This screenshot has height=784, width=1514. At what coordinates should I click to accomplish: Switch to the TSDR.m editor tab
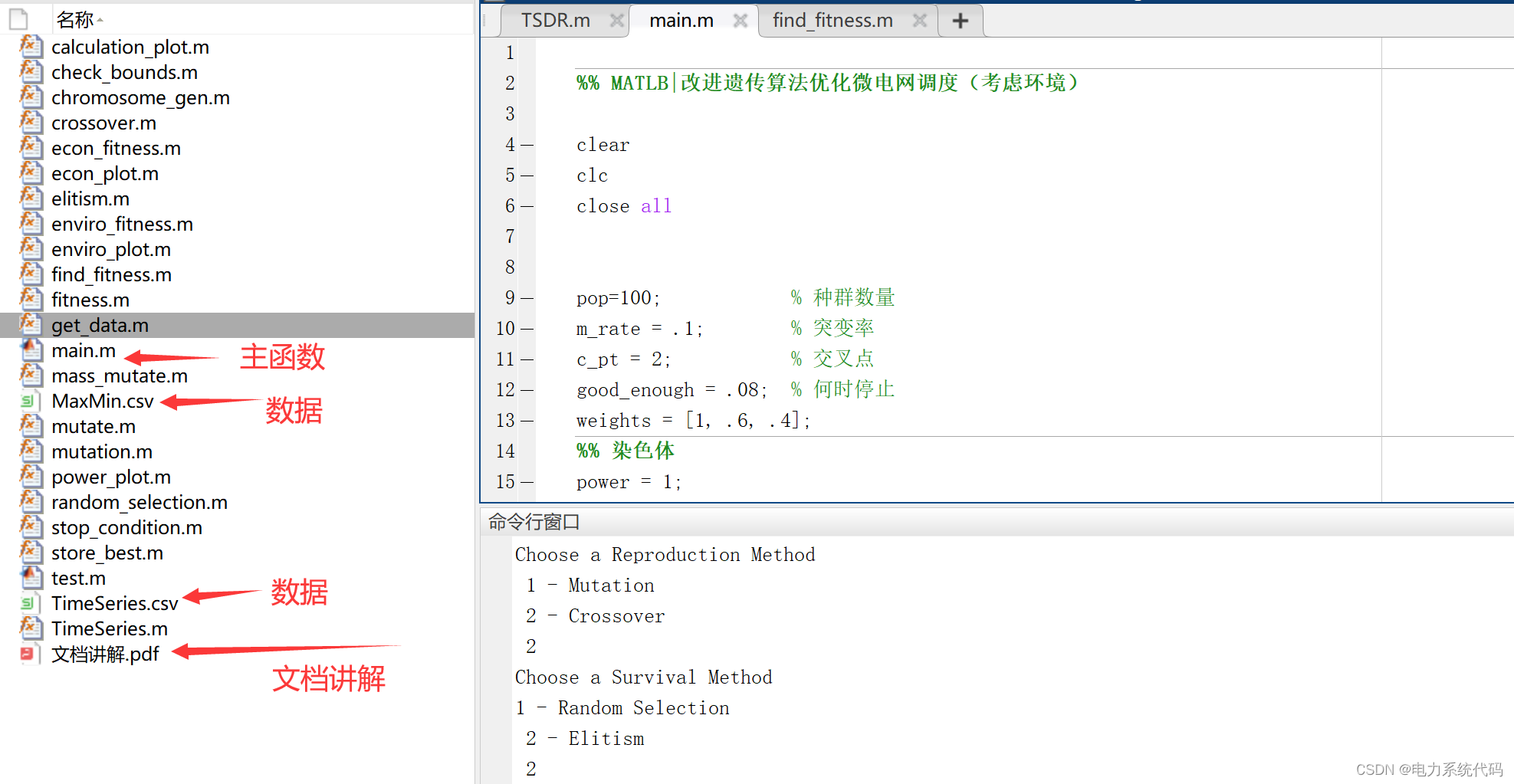pyautogui.click(x=555, y=21)
